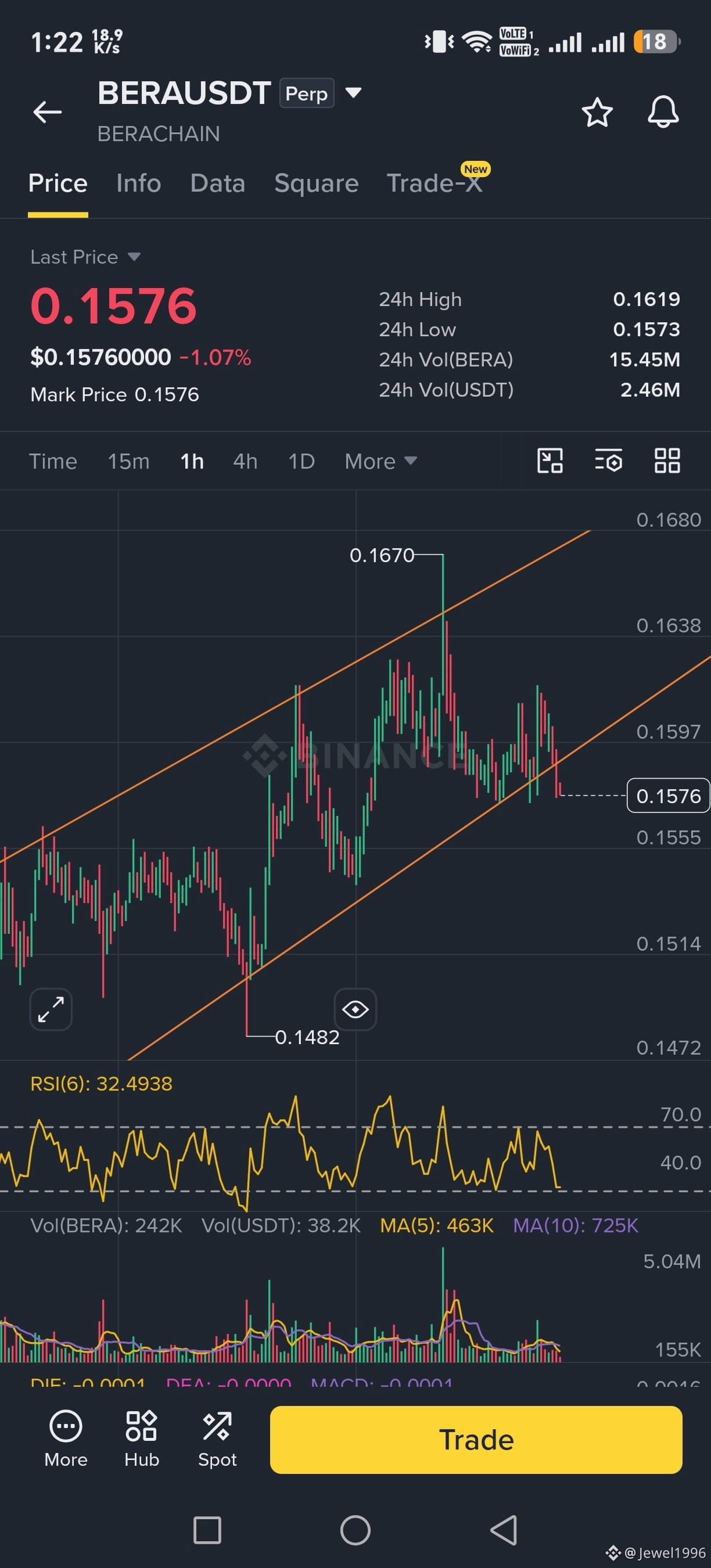The height and width of the screenshot is (1568, 711).
Task: Switch to the Data tab
Action: [218, 183]
